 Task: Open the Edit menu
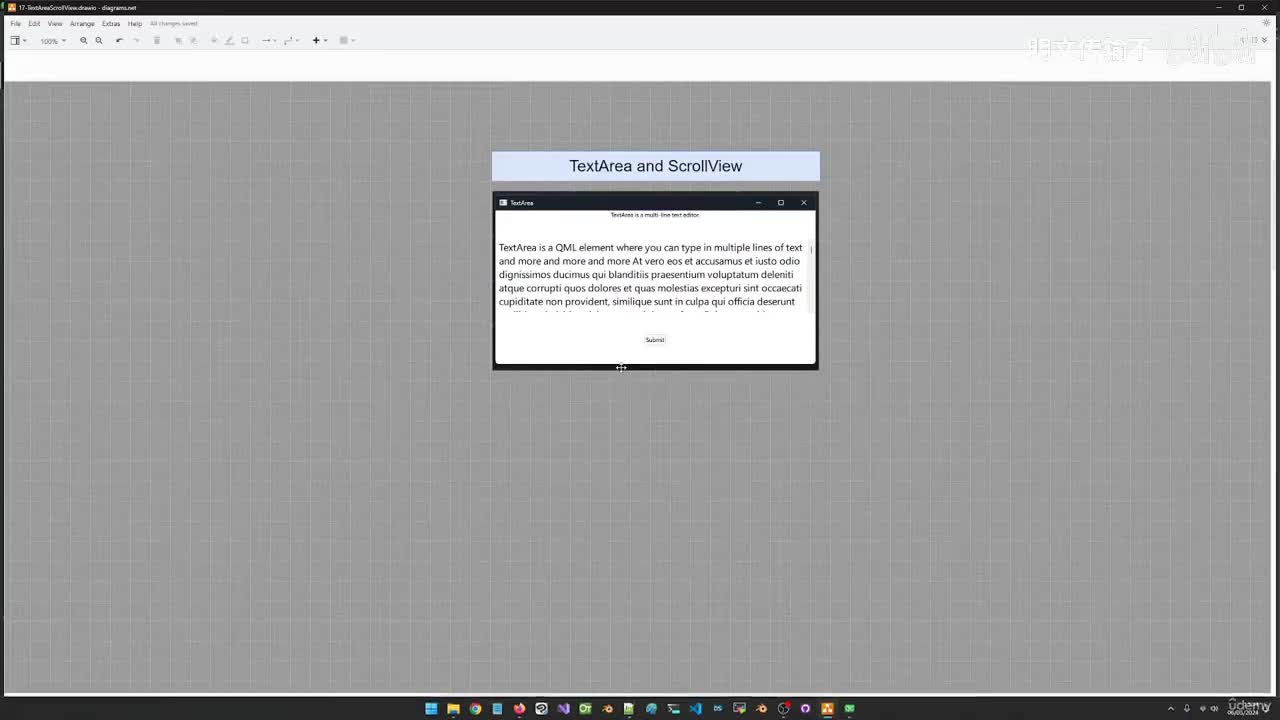tap(34, 23)
